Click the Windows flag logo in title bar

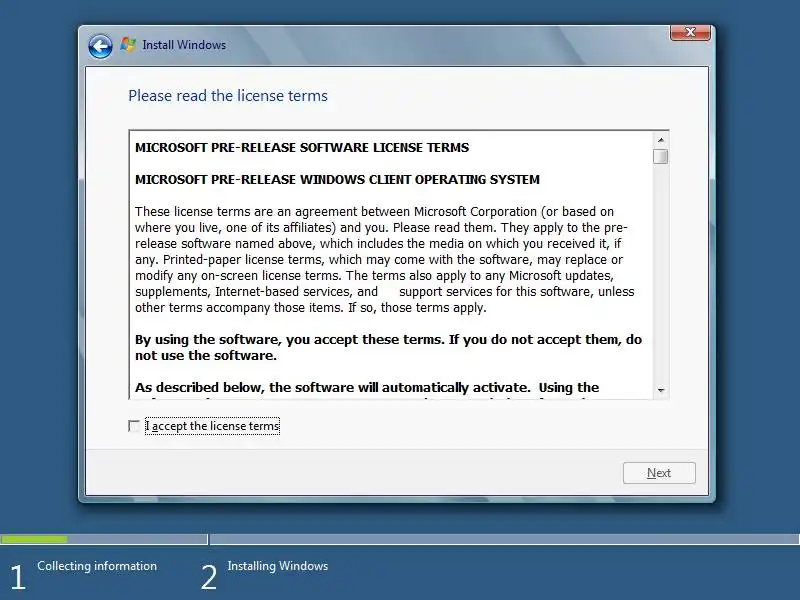pyautogui.click(x=128, y=45)
